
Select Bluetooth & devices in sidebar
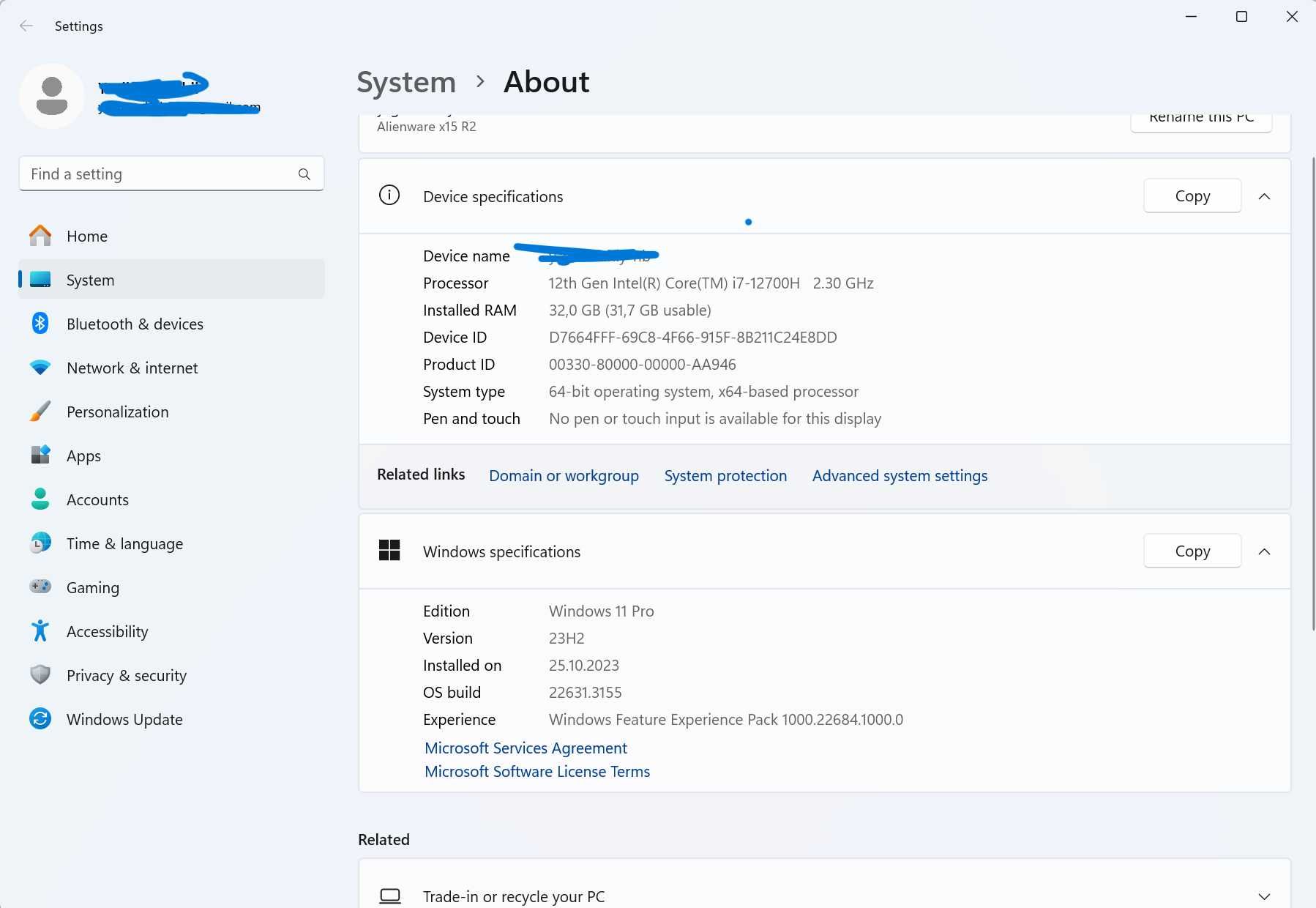pyautogui.click(x=171, y=324)
